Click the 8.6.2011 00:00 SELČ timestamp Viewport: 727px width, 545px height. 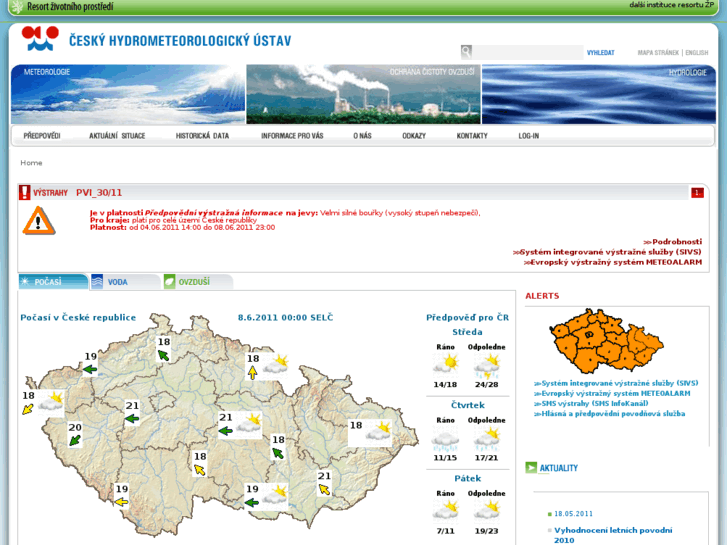286,318
